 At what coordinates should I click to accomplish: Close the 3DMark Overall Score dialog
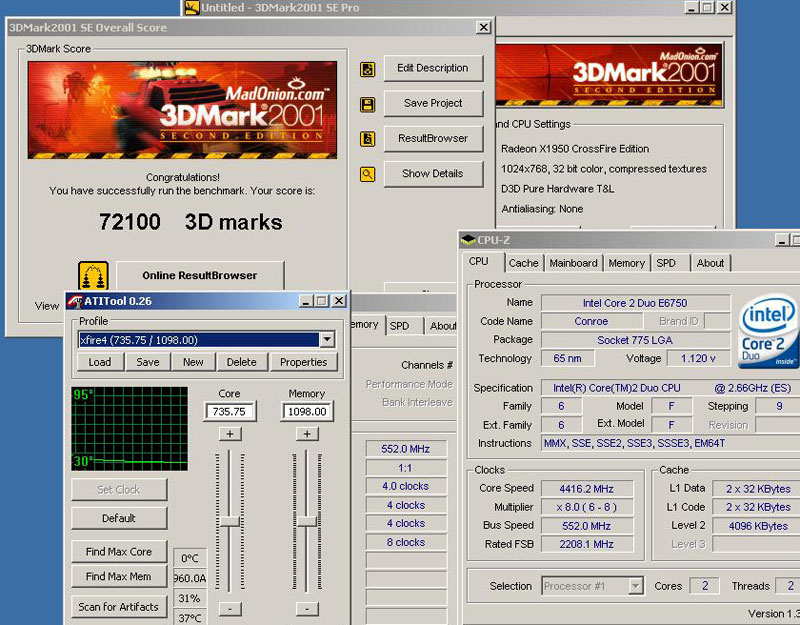click(483, 27)
